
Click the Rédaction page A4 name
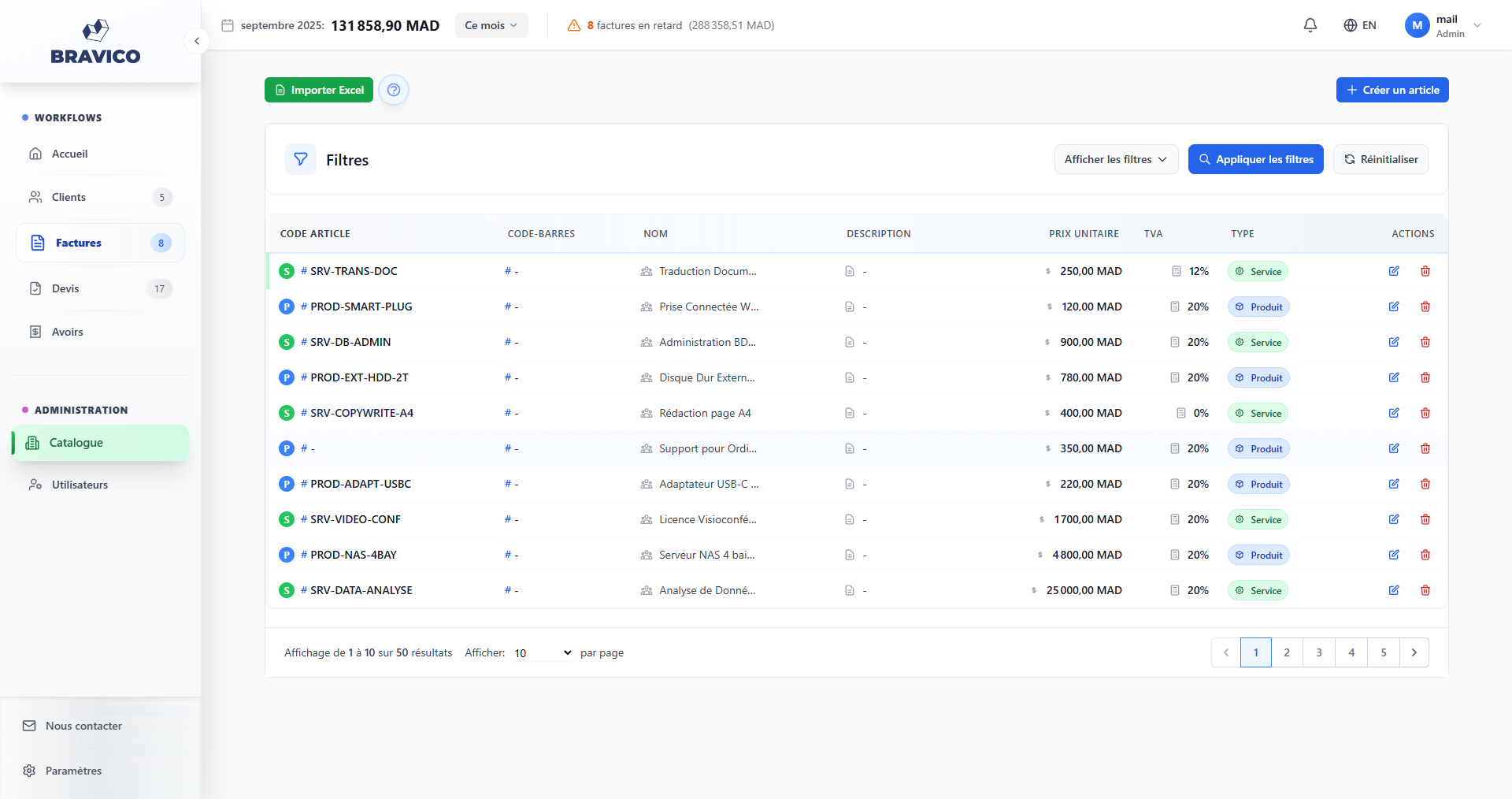tap(705, 413)
